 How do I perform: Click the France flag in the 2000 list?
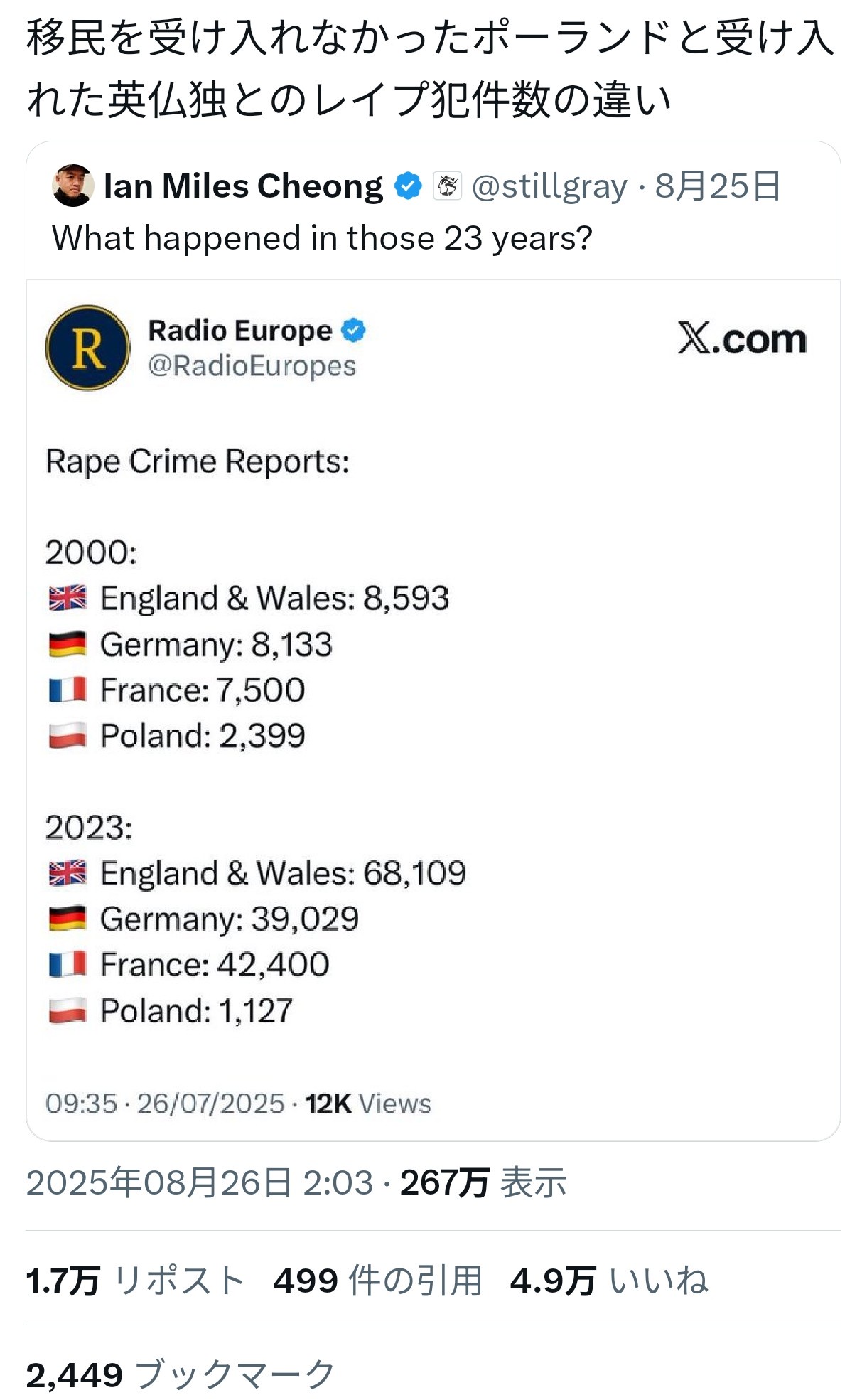pyautogui.click(x=68, y=690)
